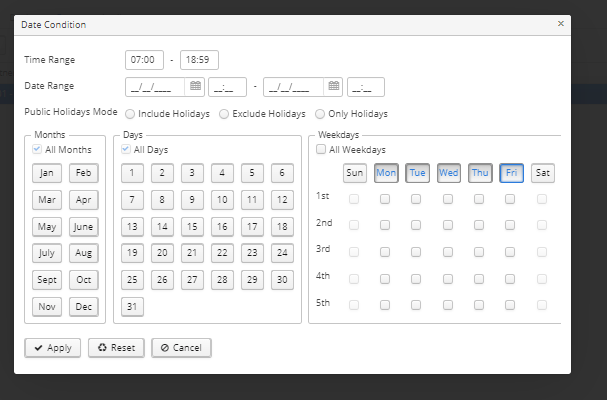Open the end date calendar picker
607x400 pixels.
[x=333, y=86]
